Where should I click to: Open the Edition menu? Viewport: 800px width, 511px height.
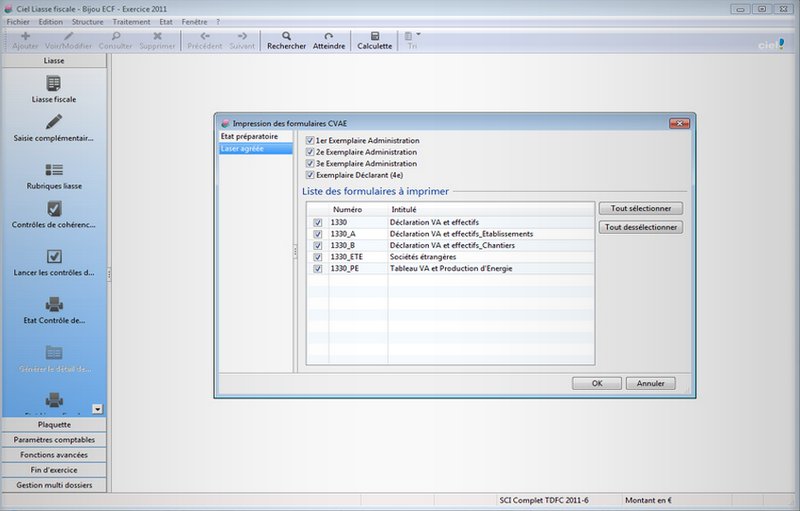click(x=51, y=22)
